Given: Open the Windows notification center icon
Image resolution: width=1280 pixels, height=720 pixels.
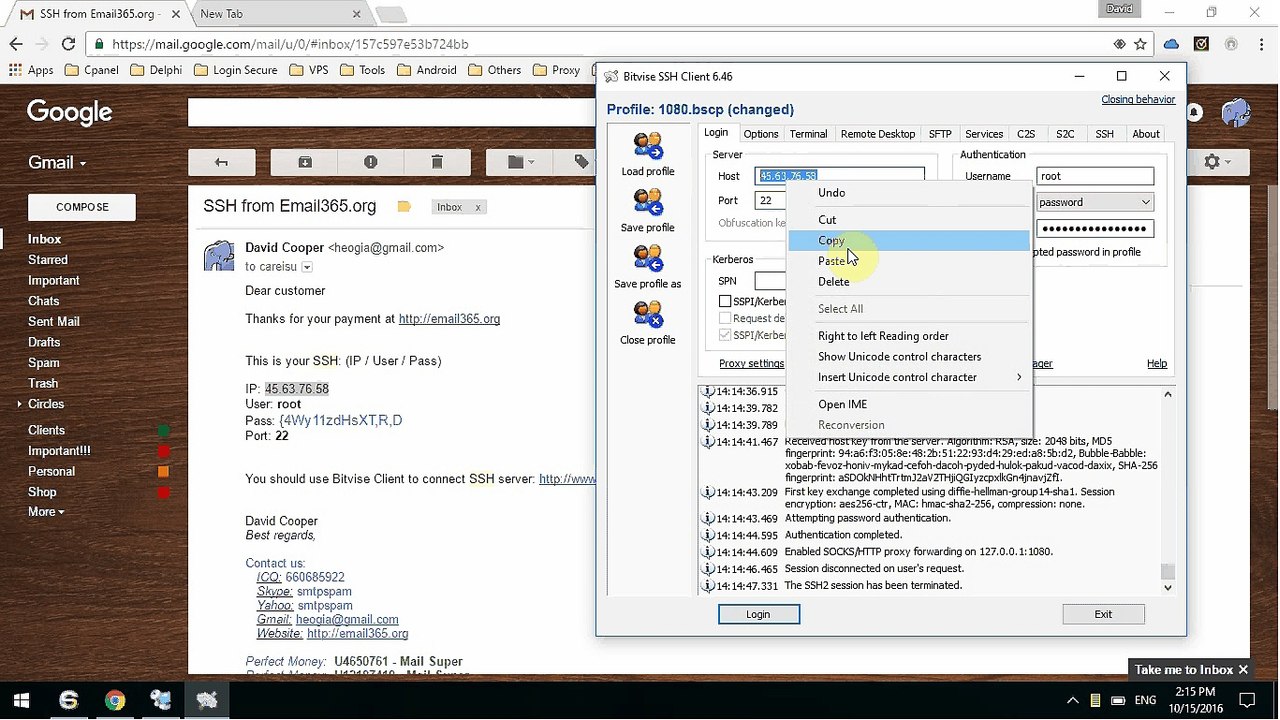Looking at the screenshot, I should (x=1247, y=700).
